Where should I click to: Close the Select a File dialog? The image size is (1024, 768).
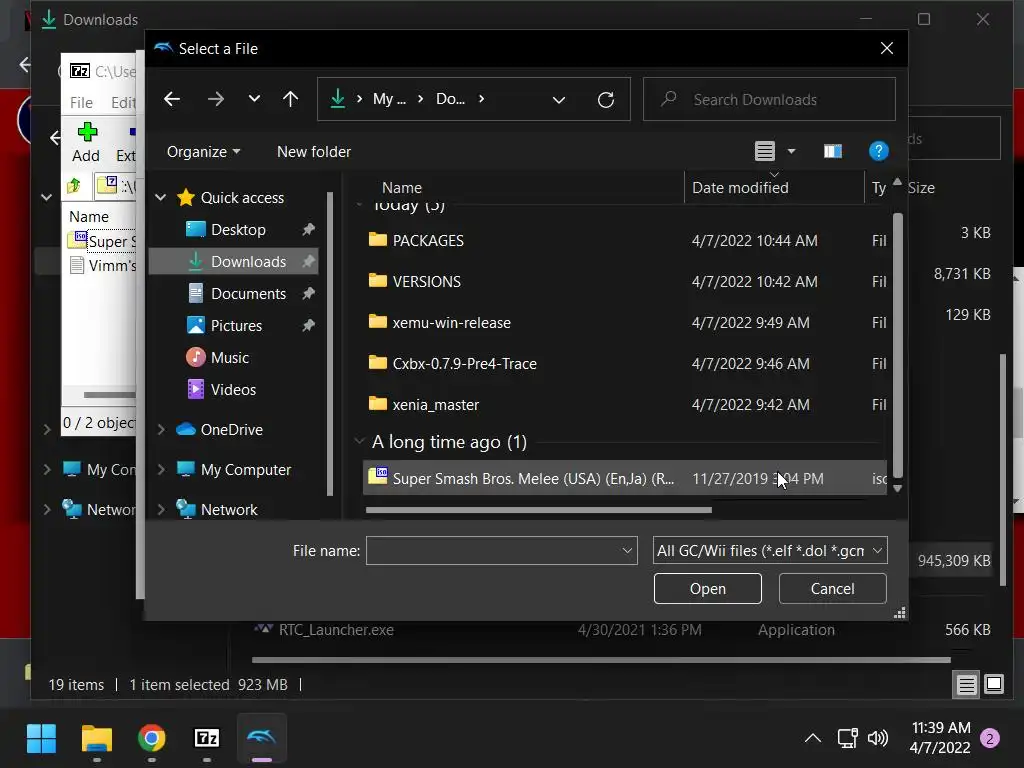886,48
